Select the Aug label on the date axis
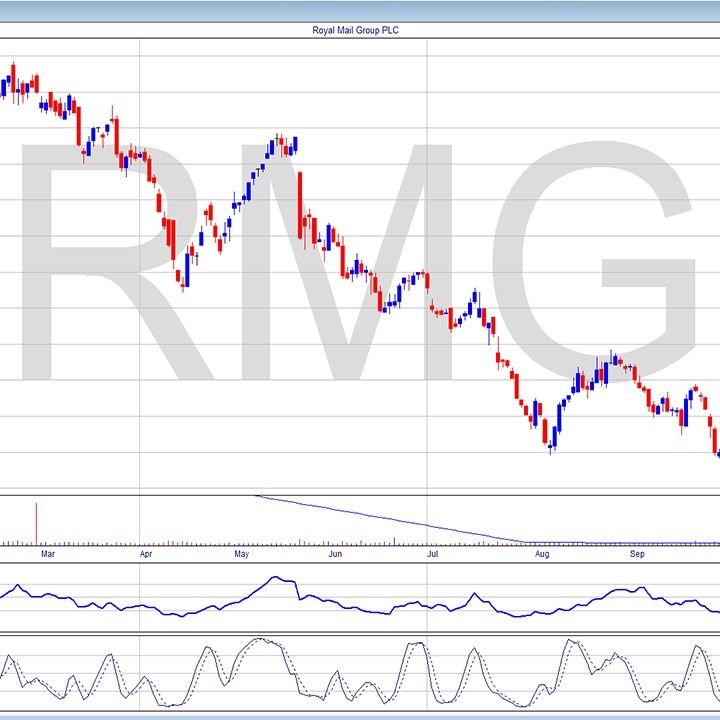This screenshot has height=720, width=720. (541, 552)
